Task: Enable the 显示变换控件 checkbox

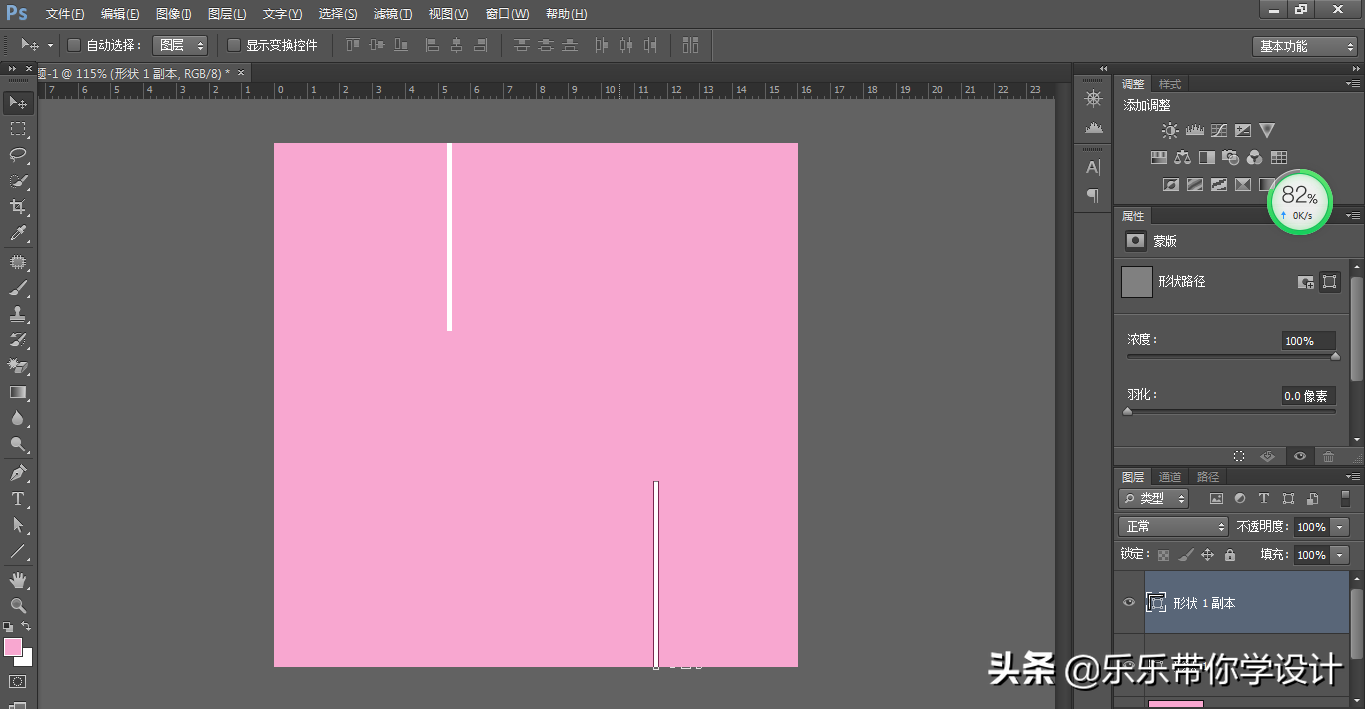Action: (234, 45)
